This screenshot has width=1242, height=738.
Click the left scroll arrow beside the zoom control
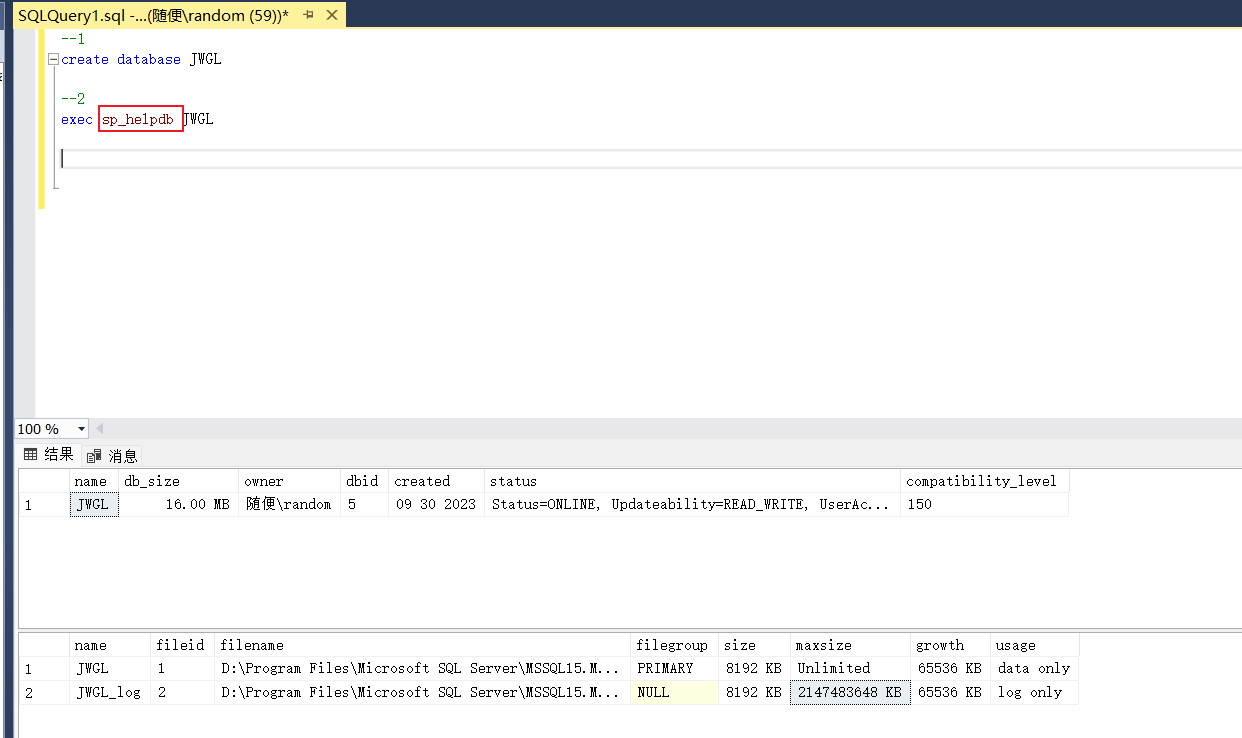pos(100,428)
